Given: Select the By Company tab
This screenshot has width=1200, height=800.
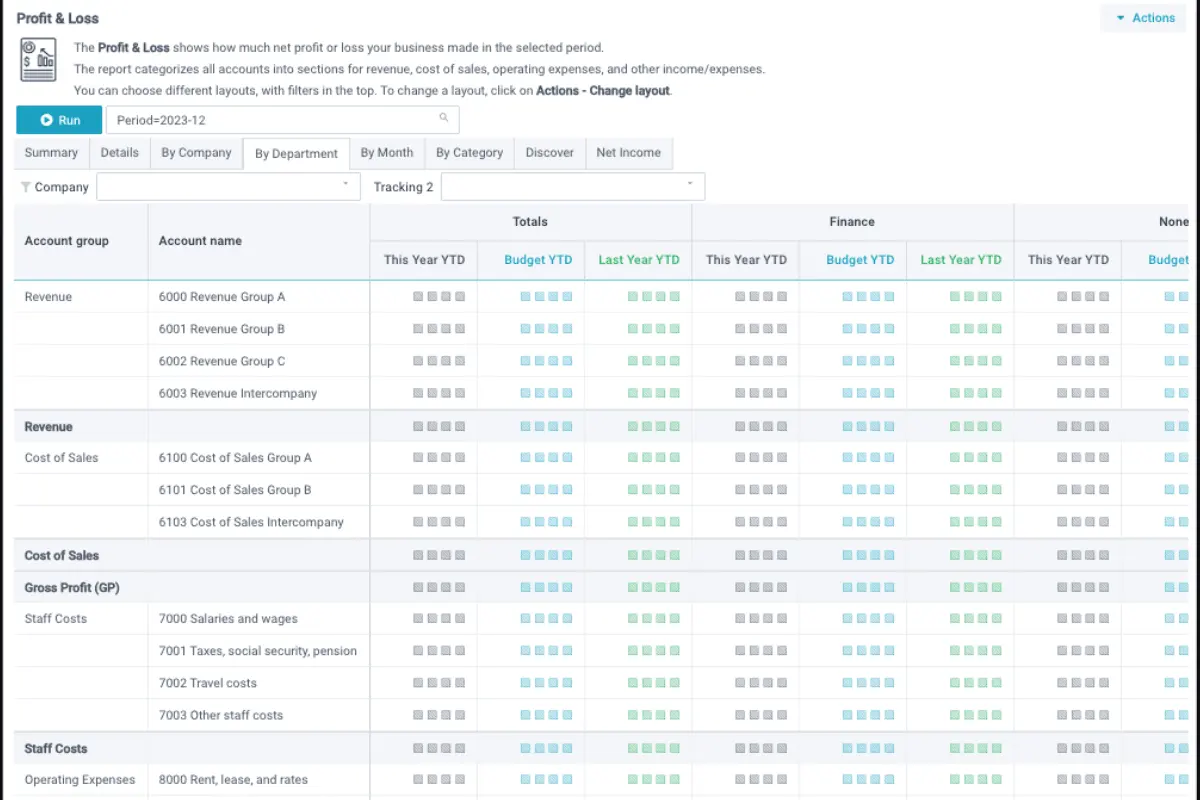Looking at the screenshot, I should (x=196, y=153).
